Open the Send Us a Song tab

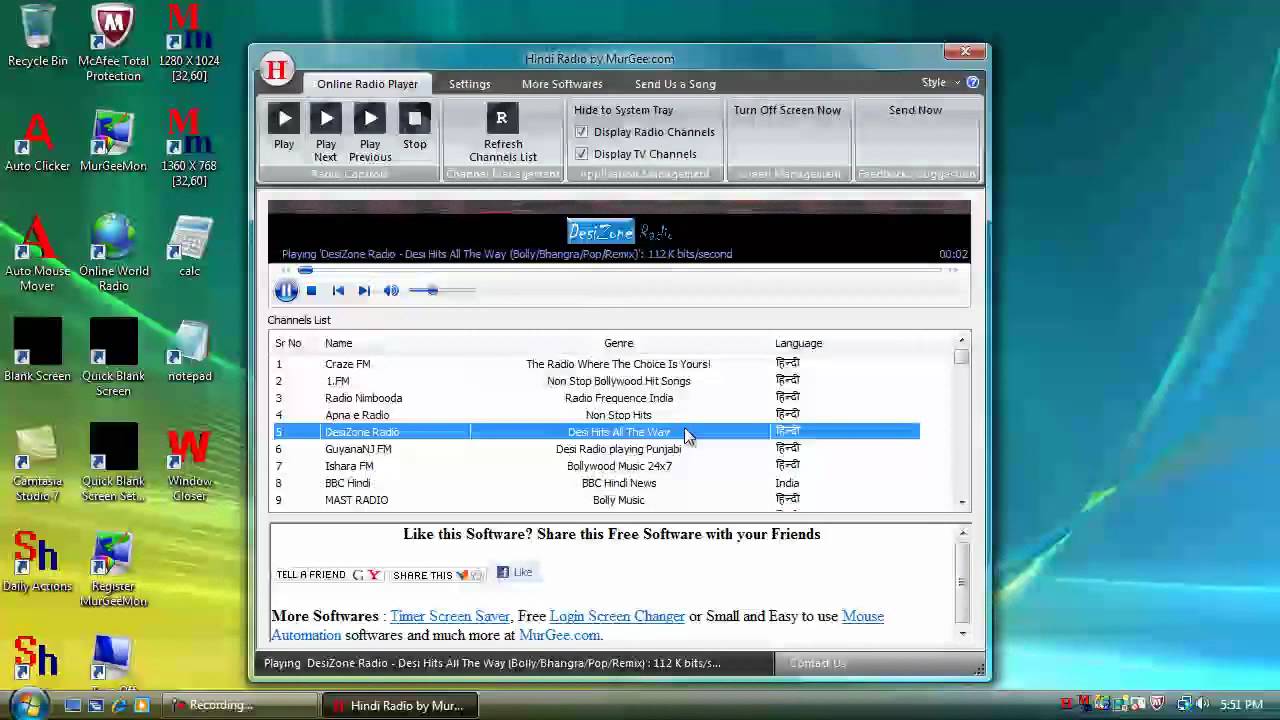(x=675, y=84)
